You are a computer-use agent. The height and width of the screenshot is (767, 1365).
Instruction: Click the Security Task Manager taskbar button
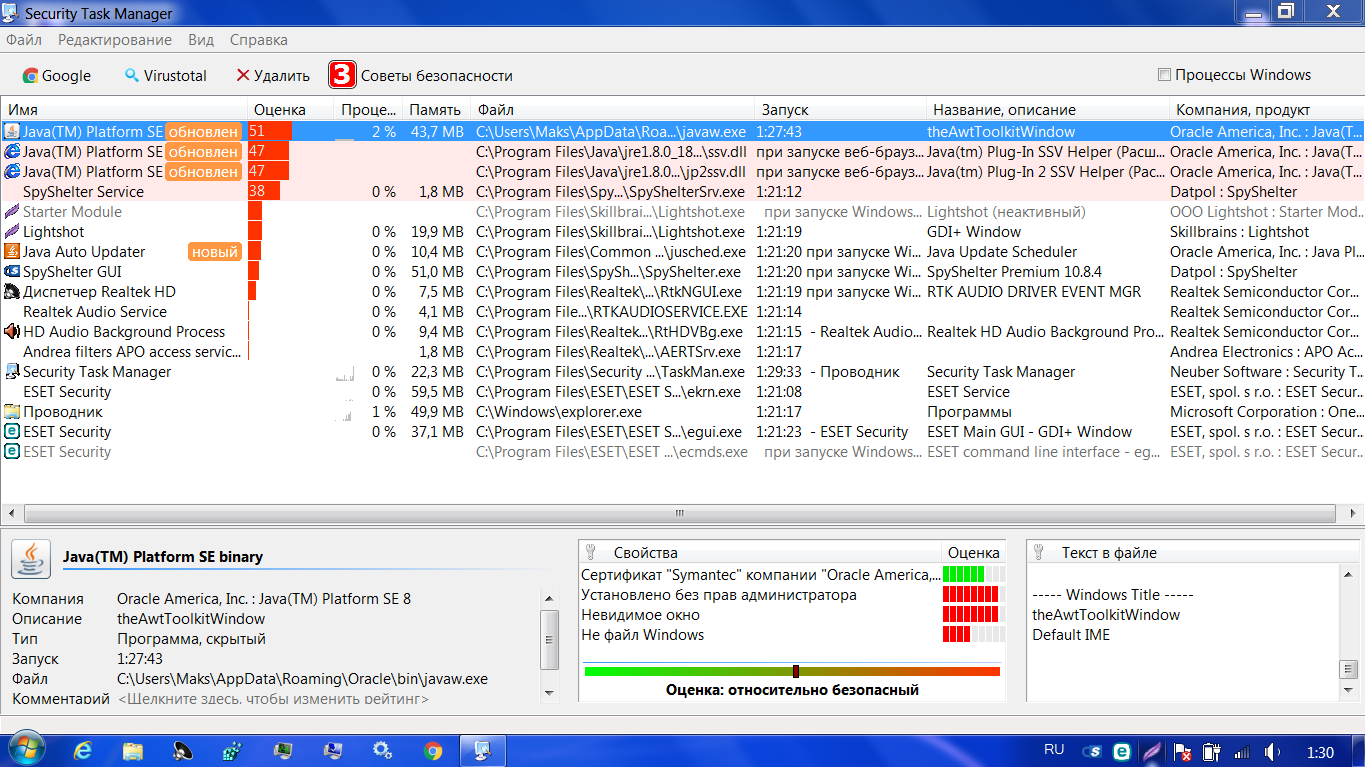tap(483, 750)
